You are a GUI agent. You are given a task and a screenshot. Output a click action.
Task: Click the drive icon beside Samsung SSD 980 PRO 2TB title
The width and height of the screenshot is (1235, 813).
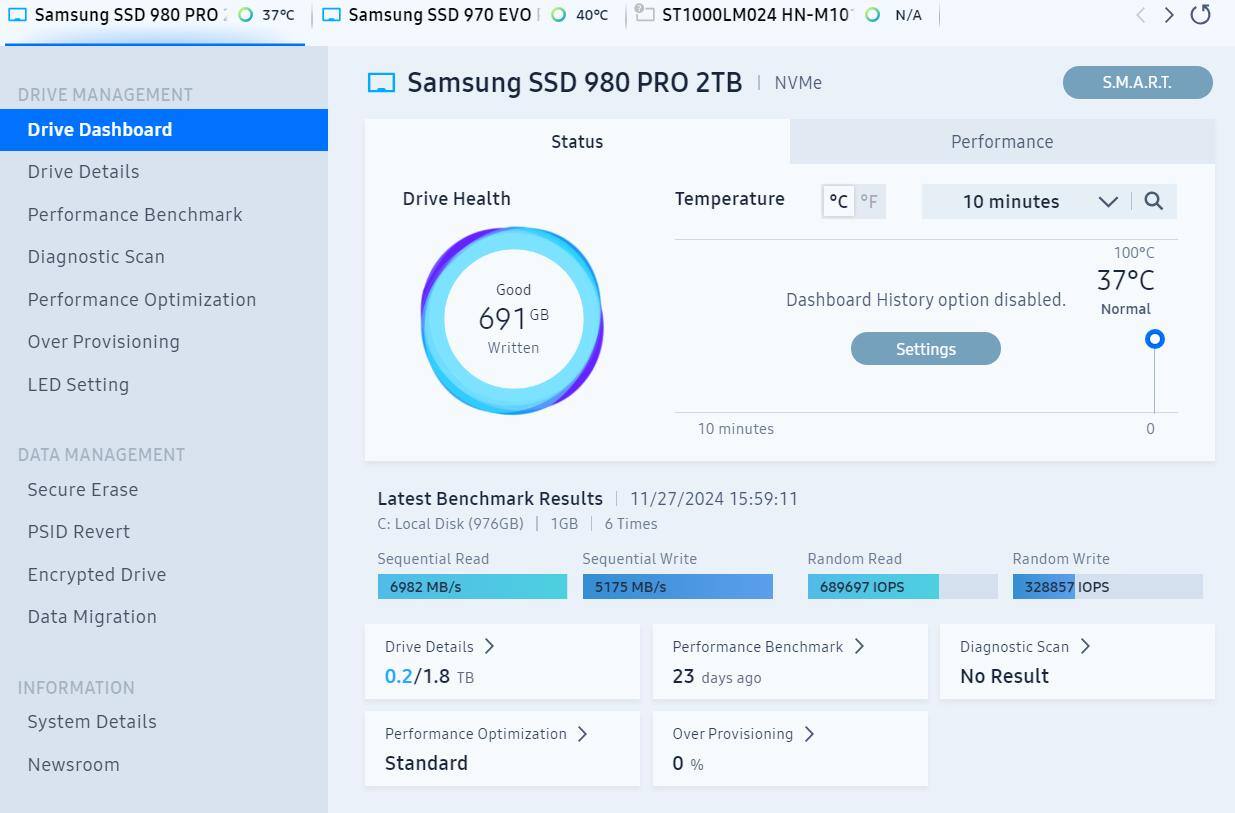click(381, 83)
